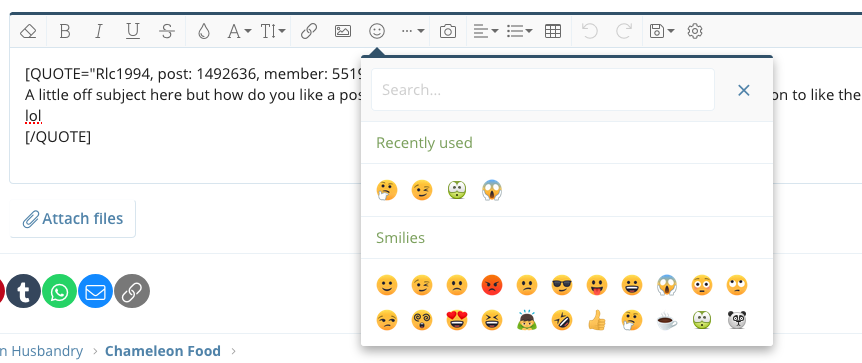Insert the flushed wide-eyed smiley
This screenshot has width=862, height=363.
pos(702,285)
